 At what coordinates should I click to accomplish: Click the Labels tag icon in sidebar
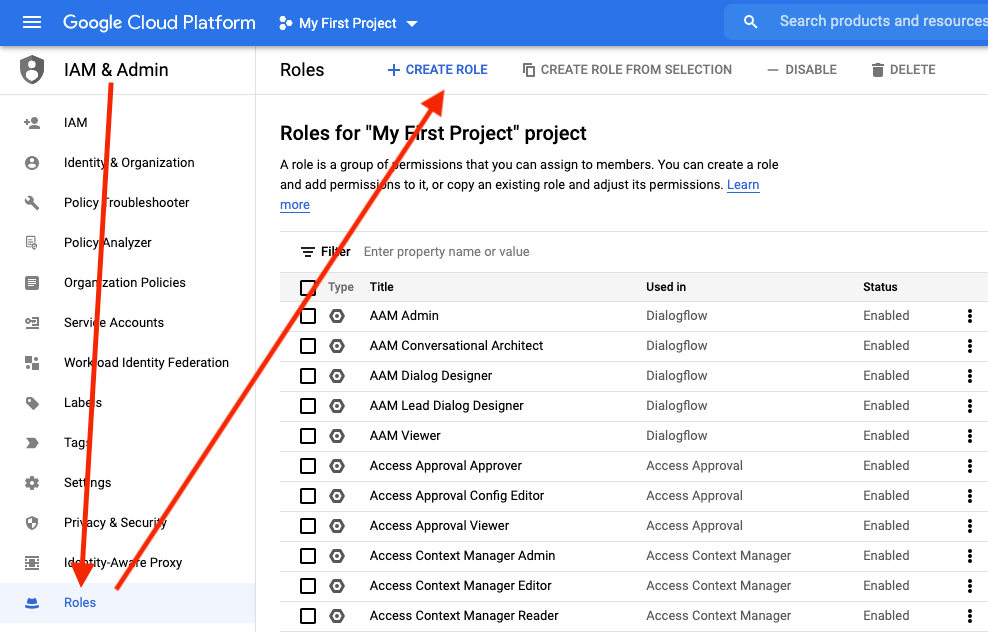click(32, 403)
